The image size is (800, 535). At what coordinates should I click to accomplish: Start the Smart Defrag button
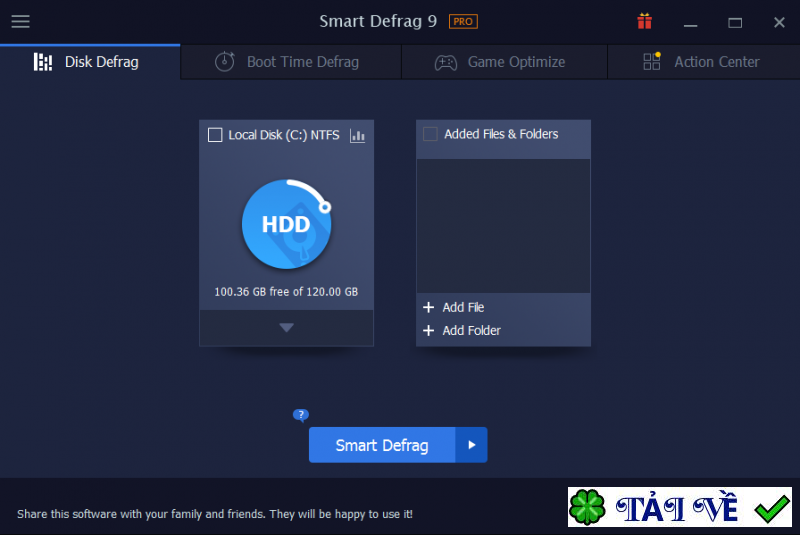(x=382, y=445)
